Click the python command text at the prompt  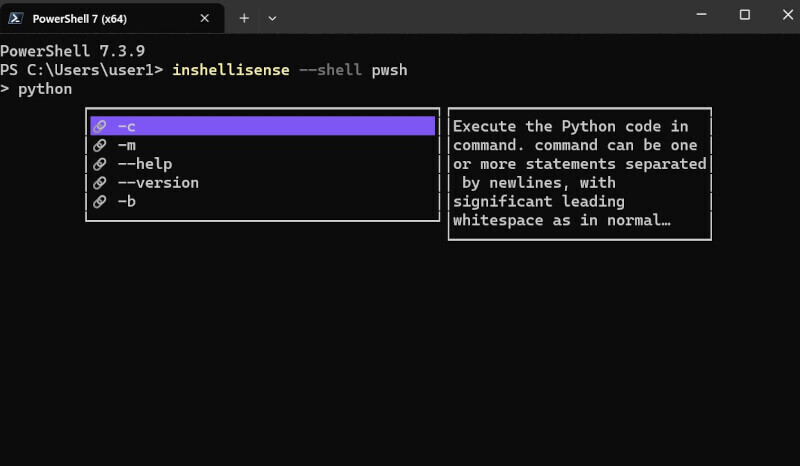(x=45, y=89)
